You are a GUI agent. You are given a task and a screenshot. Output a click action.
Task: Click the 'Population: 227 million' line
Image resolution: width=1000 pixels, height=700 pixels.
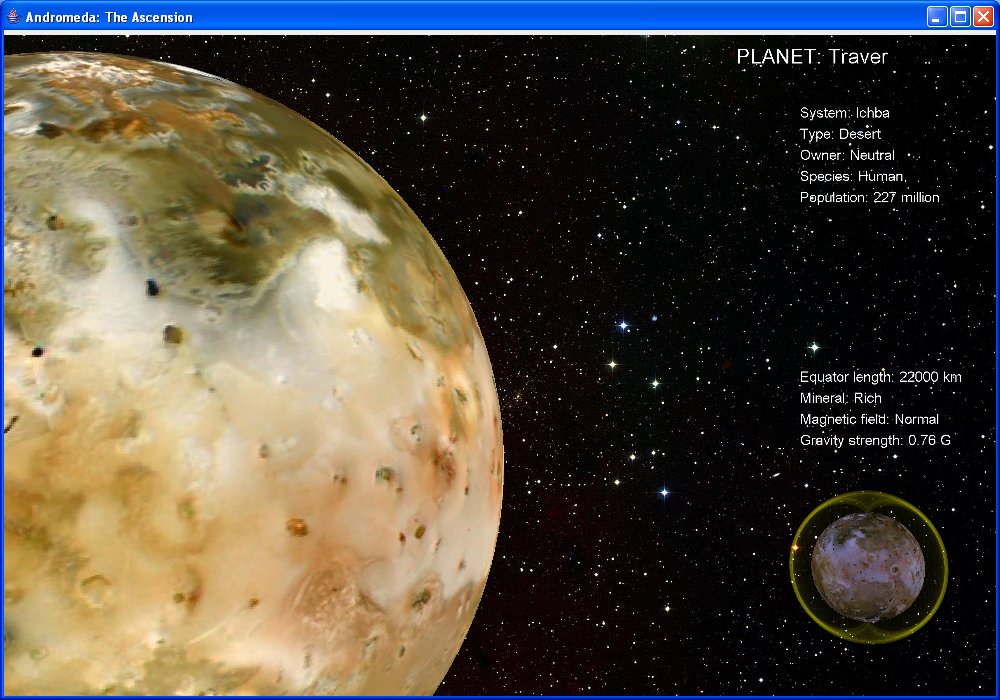tap(869, 197)
